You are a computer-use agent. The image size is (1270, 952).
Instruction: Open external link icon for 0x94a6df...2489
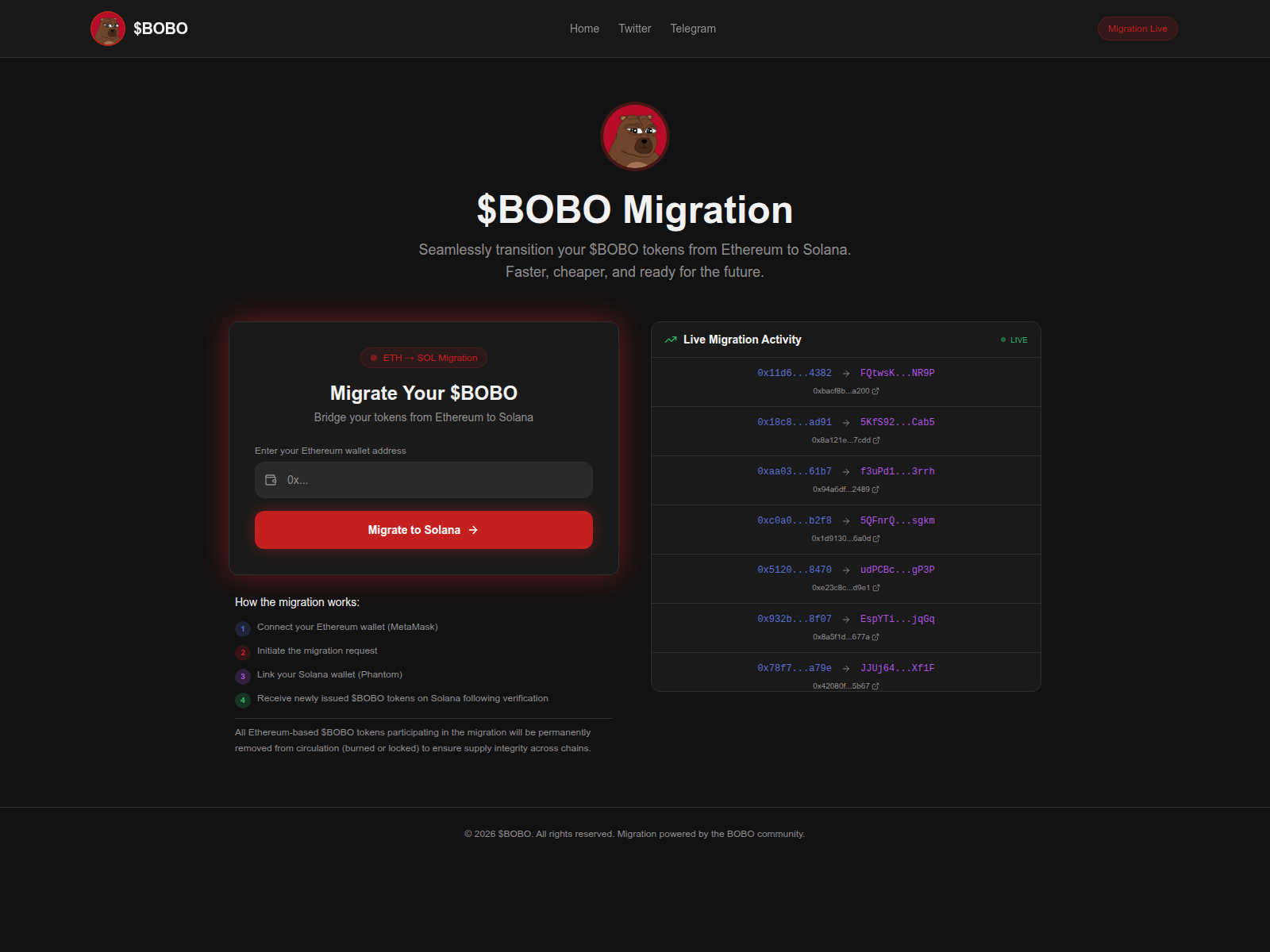click(876, 489)
